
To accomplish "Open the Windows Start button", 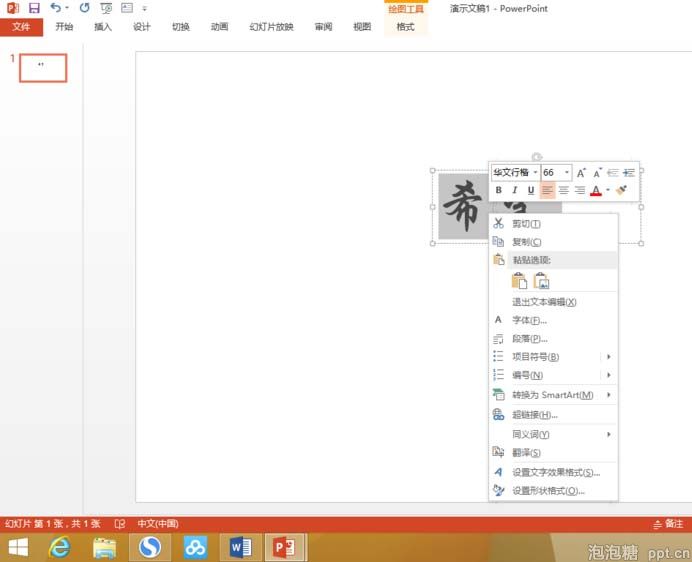I will (x=18, y=548).
